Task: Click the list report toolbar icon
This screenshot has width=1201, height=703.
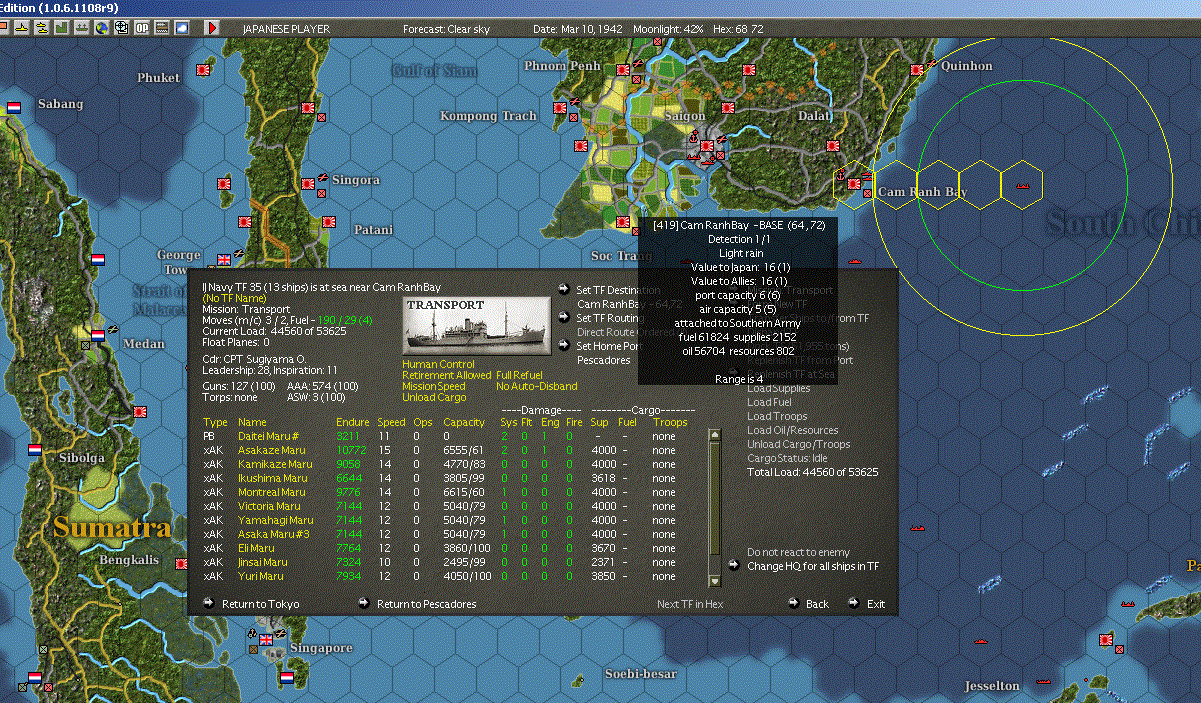Action: (162, 28)
